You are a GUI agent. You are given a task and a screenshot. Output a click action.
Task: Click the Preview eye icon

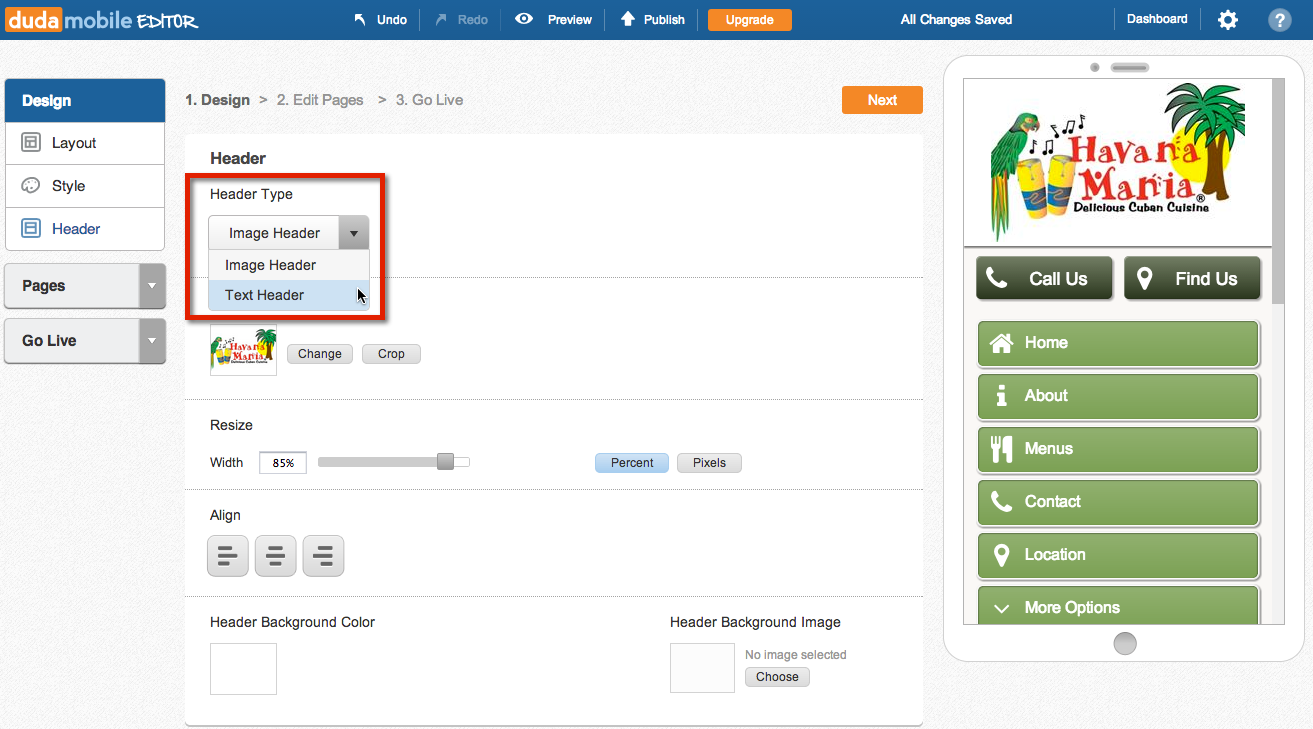523,19
